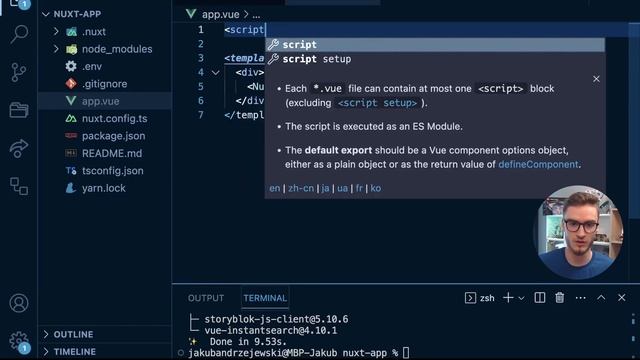Click 'Done in 9.53s.' terminal text

[x=248, y=342]
